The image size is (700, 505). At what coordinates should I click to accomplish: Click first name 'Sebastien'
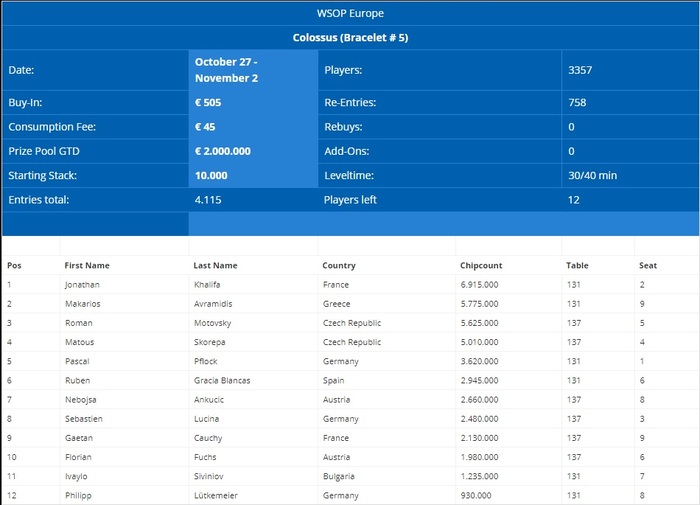(84, 419)
